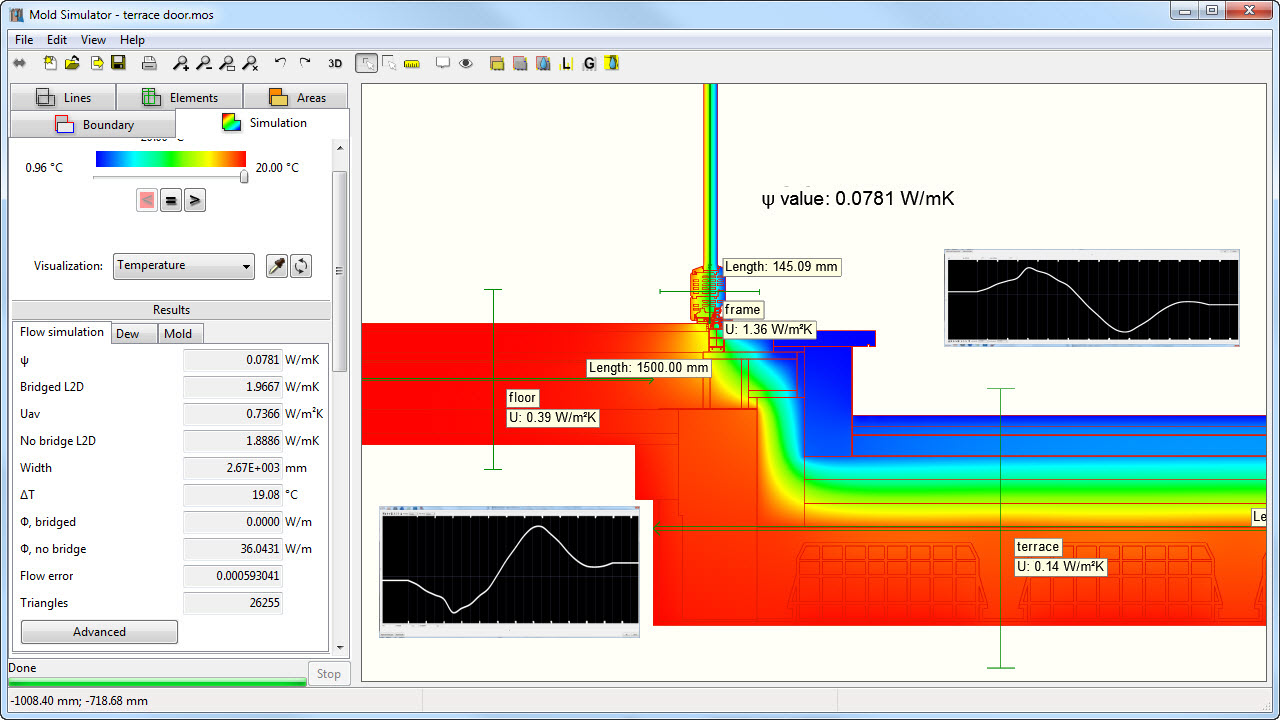Select the ruler measurement tool
The width and height of the screenshot is (1280, 720).
412,63
